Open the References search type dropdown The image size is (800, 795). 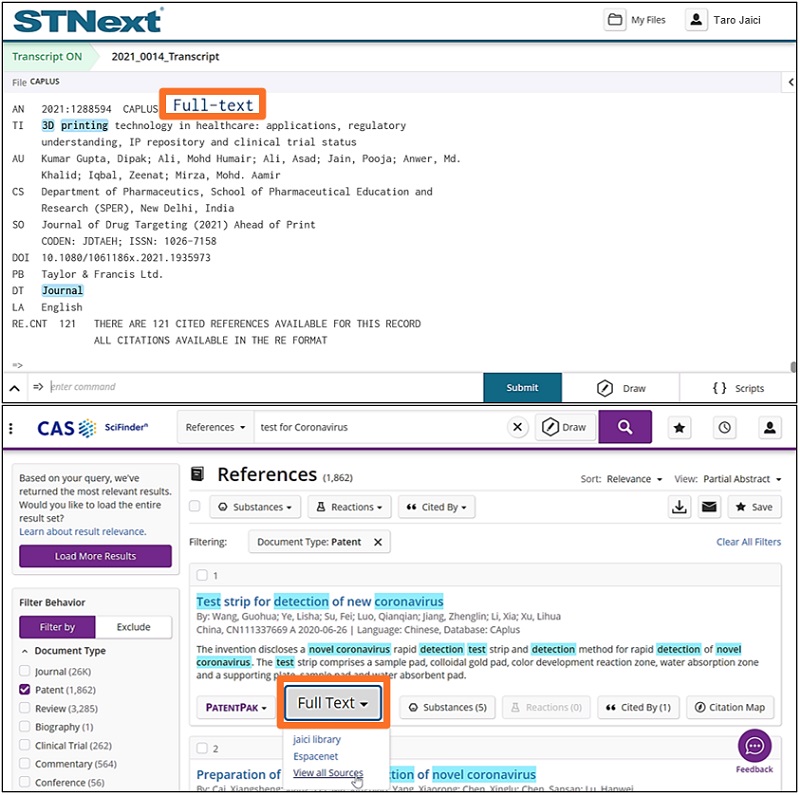[215, 427]
